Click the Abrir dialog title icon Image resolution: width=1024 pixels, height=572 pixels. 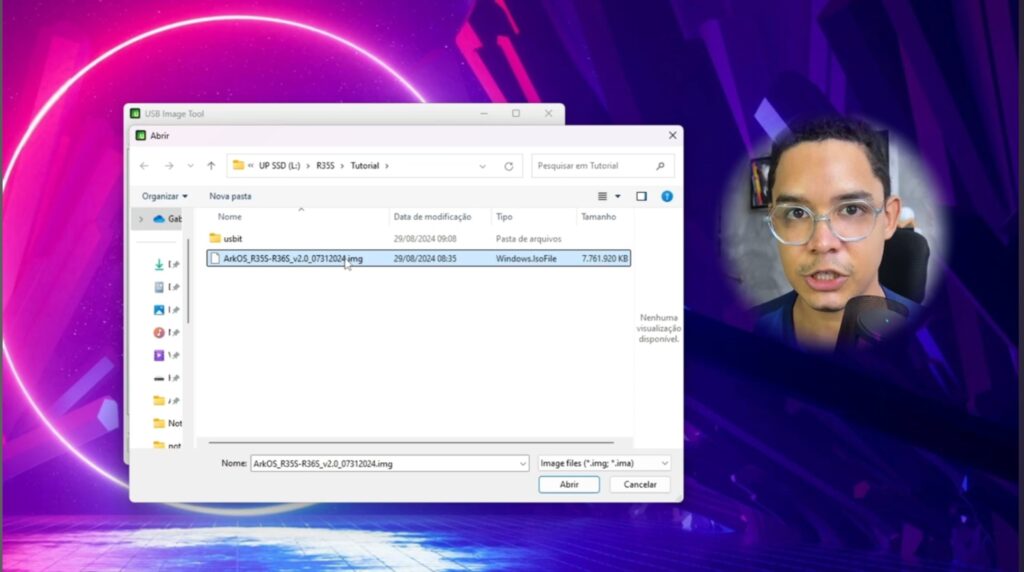coord(140,135)
